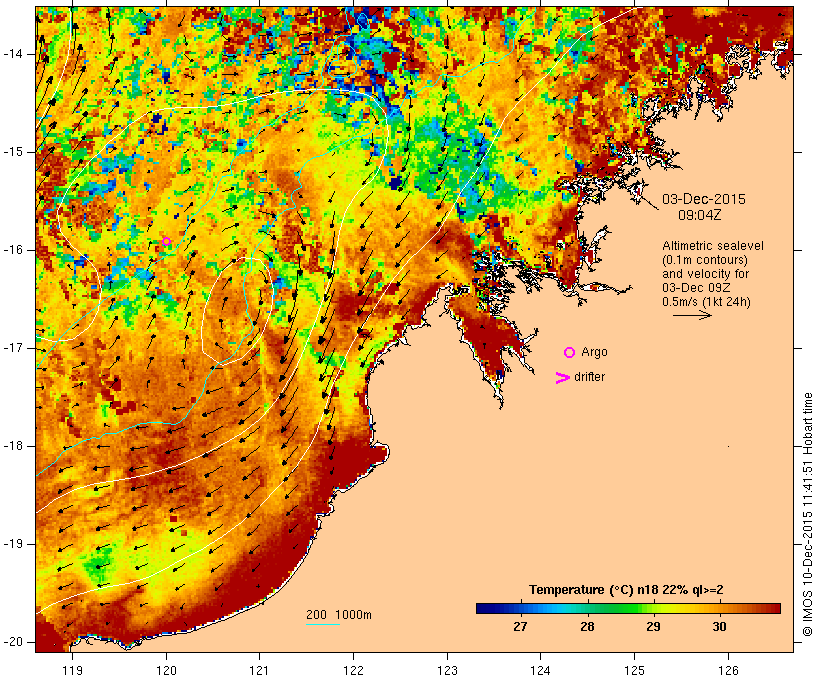
Task: Click the longitude label '121'
Action: tap(259, 670)
